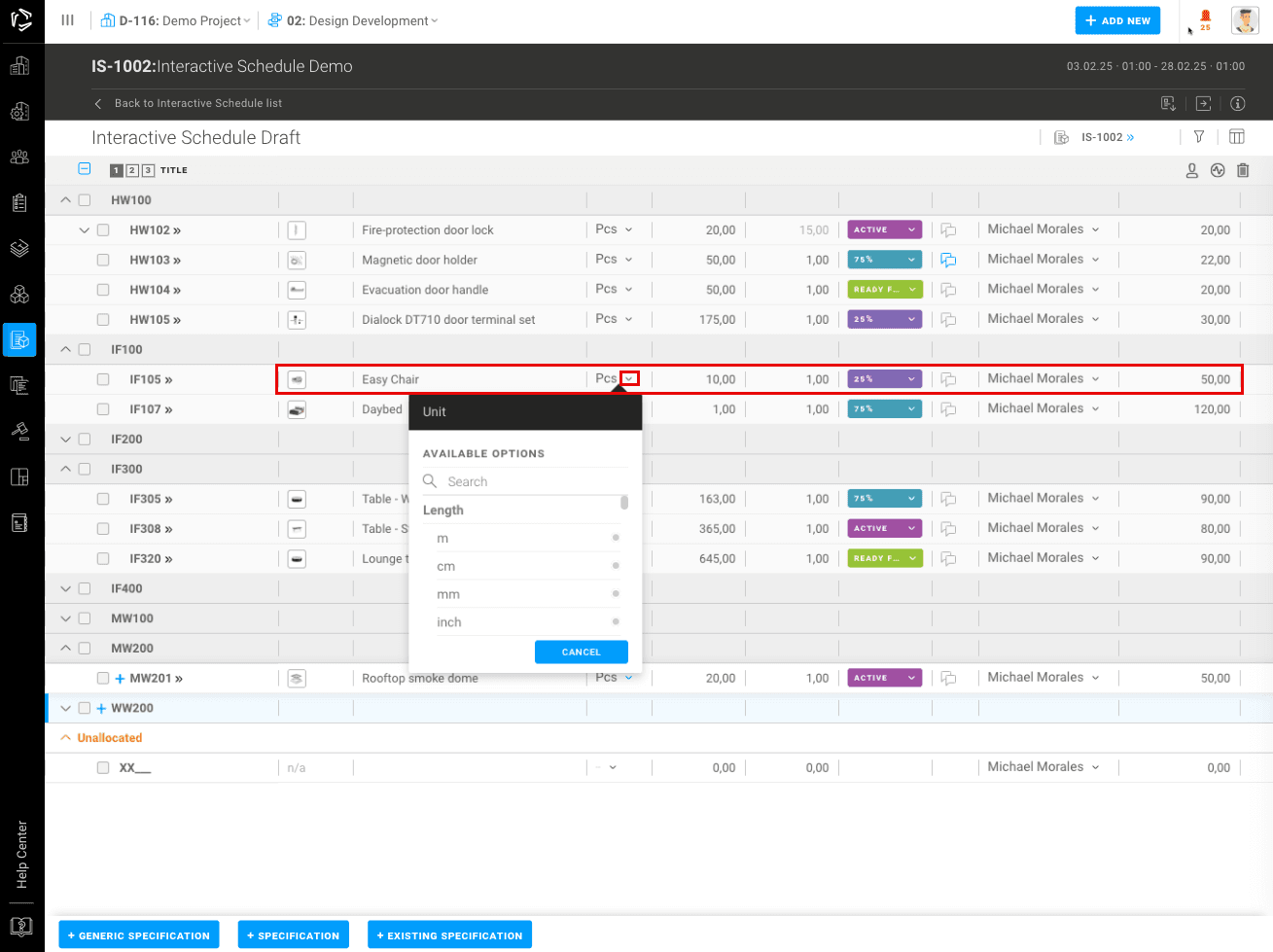Open comments for the Easy Chair row
The image size is (1273, 952).
[948, 379]
